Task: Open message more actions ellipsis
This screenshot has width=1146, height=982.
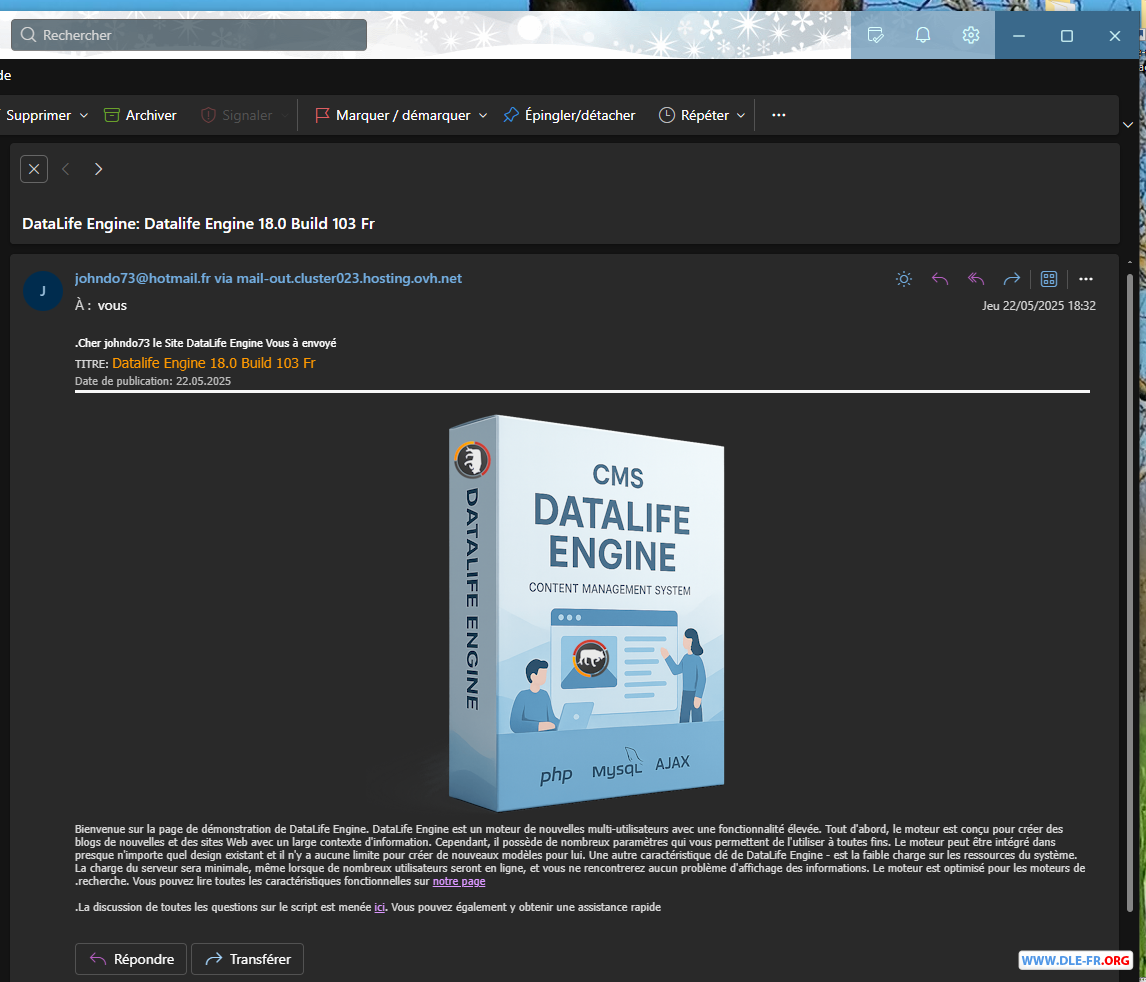Action: click(x=1086, y=279)
